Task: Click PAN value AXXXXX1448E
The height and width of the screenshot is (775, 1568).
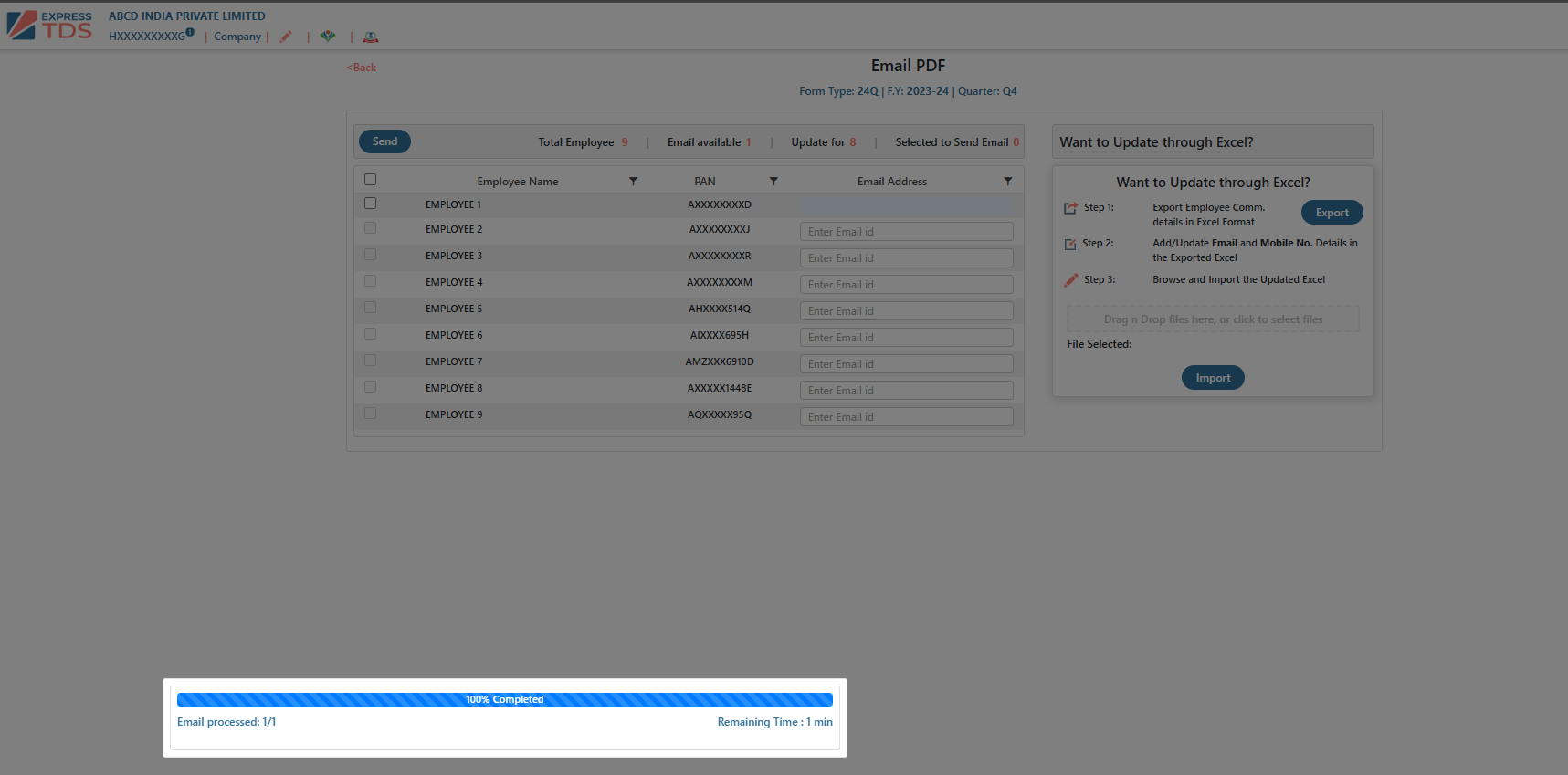Action: 720,388
